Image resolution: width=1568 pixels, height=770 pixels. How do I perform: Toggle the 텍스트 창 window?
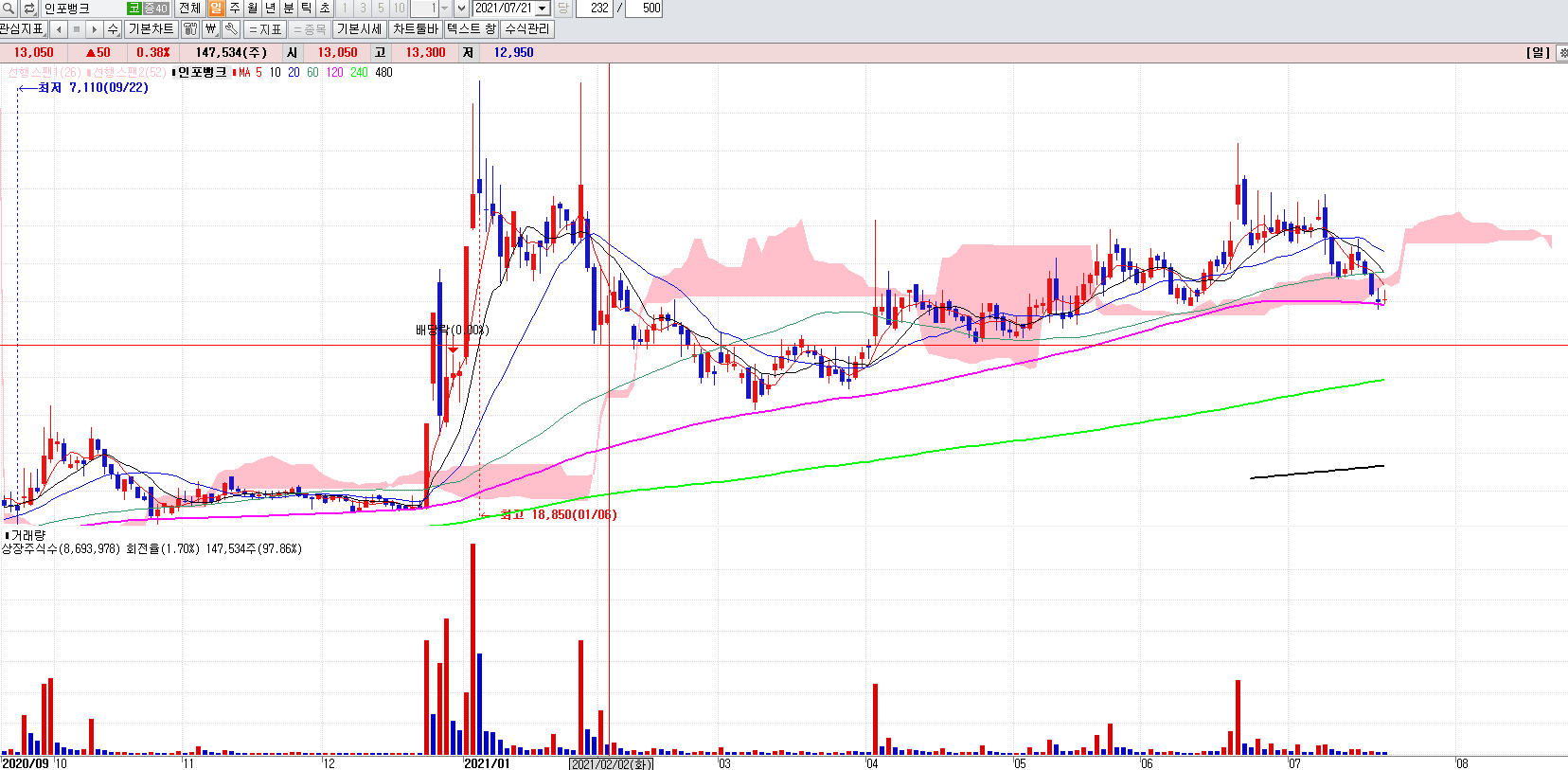point(472,29)
